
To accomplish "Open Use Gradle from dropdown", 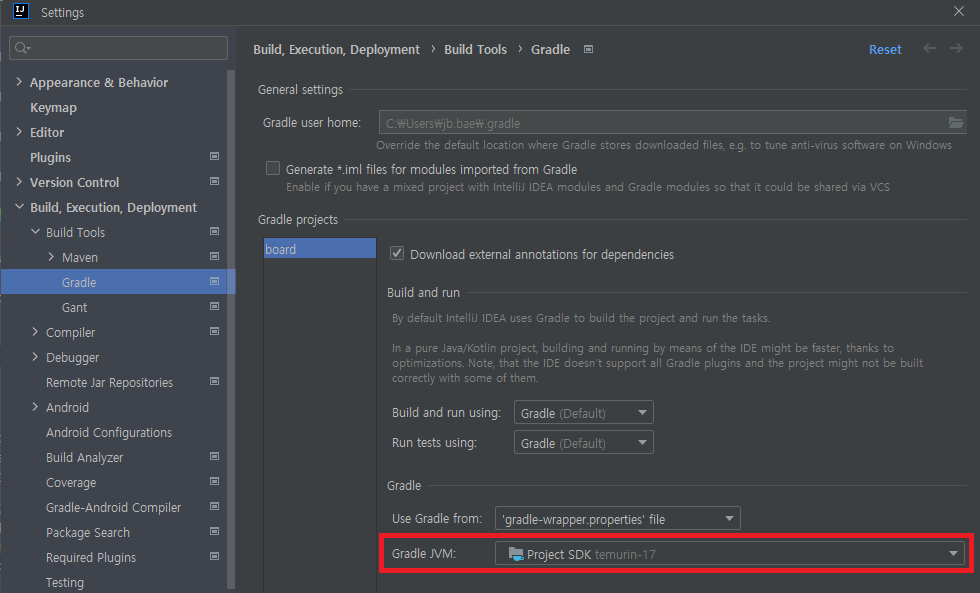I will click(x=618, y=518).
